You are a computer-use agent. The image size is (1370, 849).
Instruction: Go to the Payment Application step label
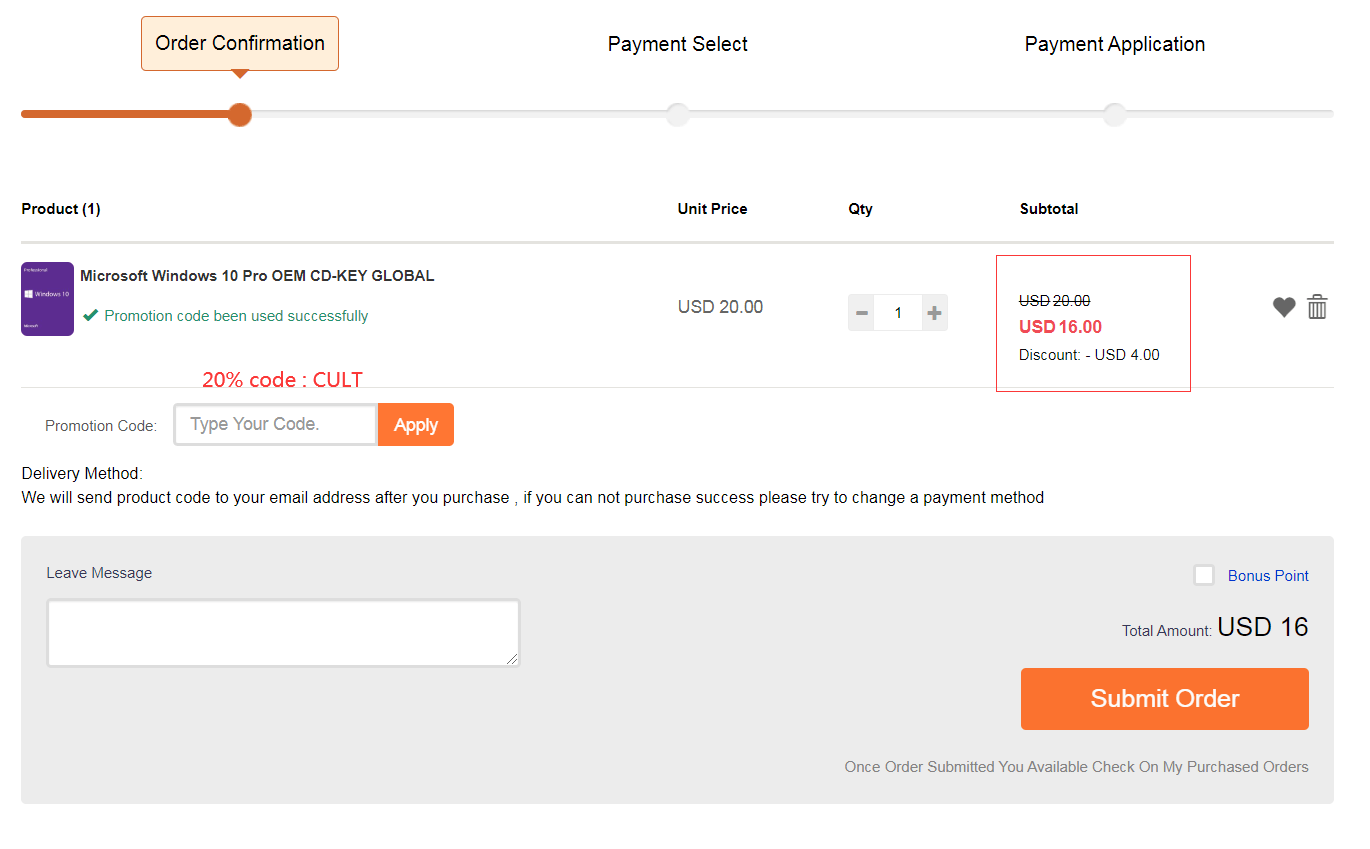(1114, 44)
